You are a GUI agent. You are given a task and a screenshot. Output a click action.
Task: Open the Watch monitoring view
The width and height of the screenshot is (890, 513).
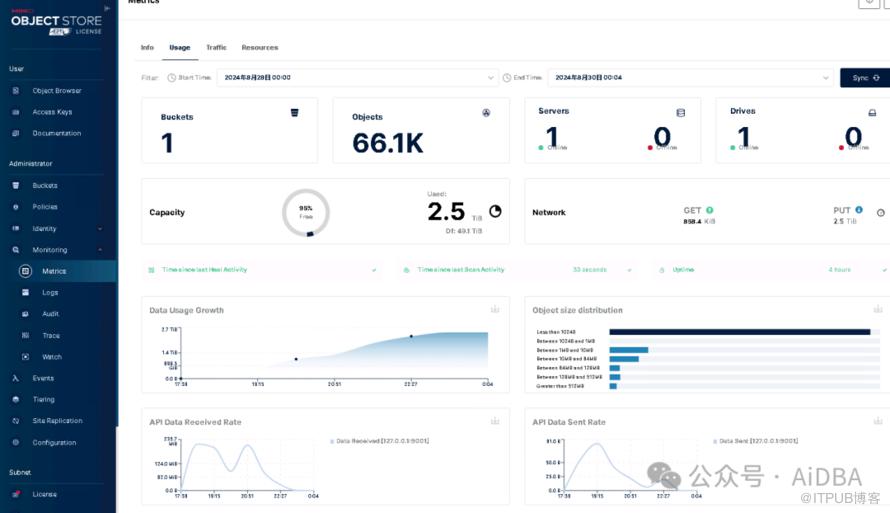51,357
